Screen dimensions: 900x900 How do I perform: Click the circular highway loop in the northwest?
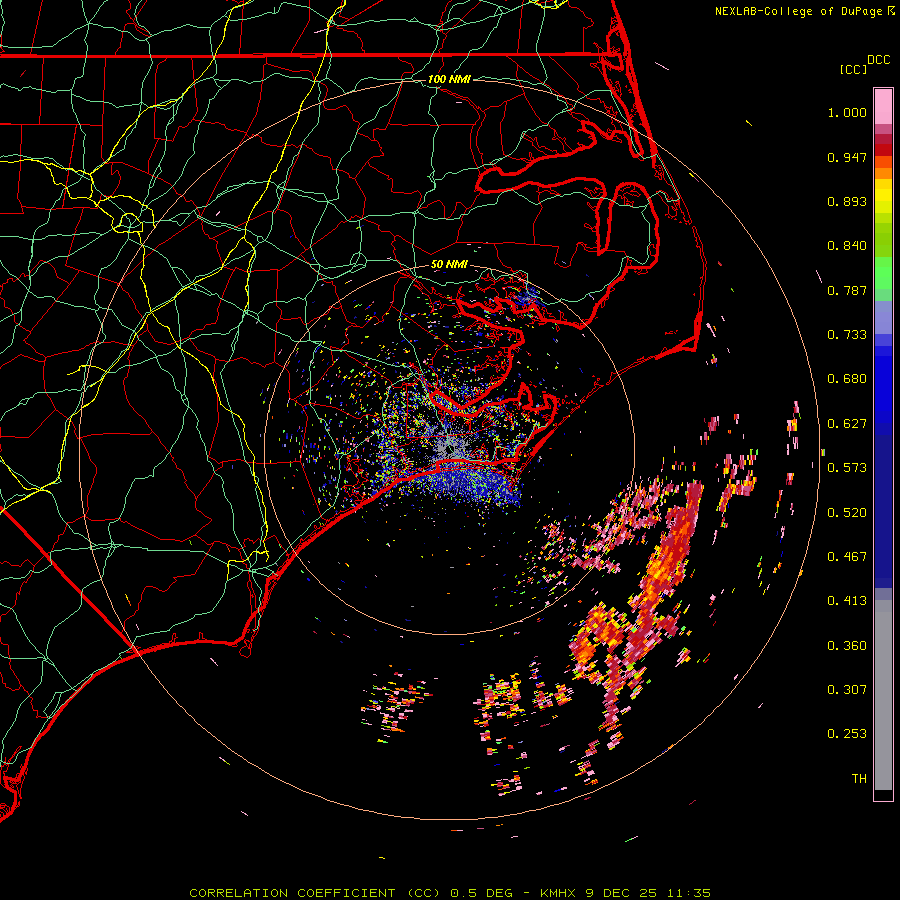[129, 222]
